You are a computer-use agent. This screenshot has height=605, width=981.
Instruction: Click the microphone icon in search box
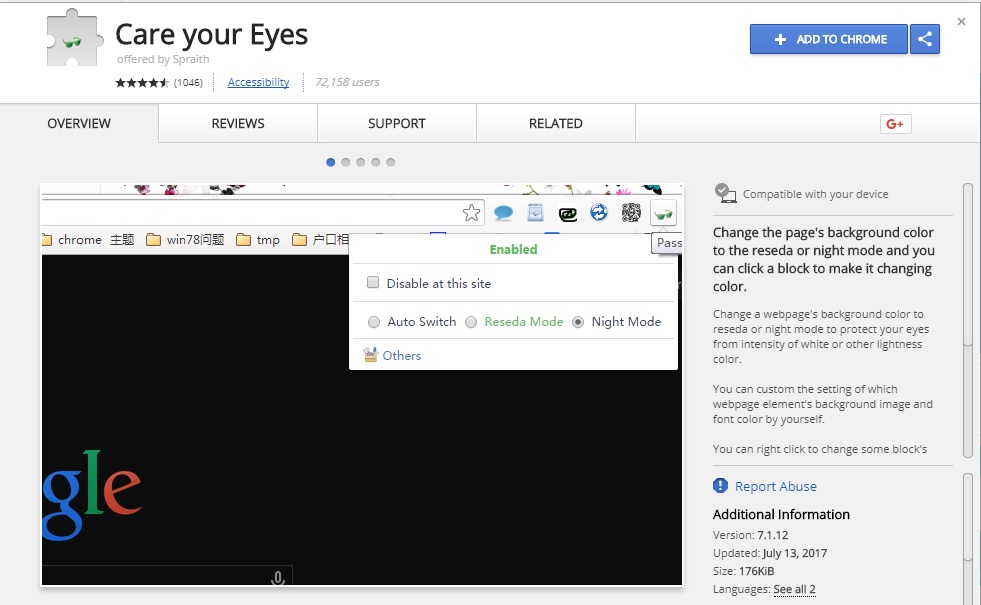click(278, 577)
